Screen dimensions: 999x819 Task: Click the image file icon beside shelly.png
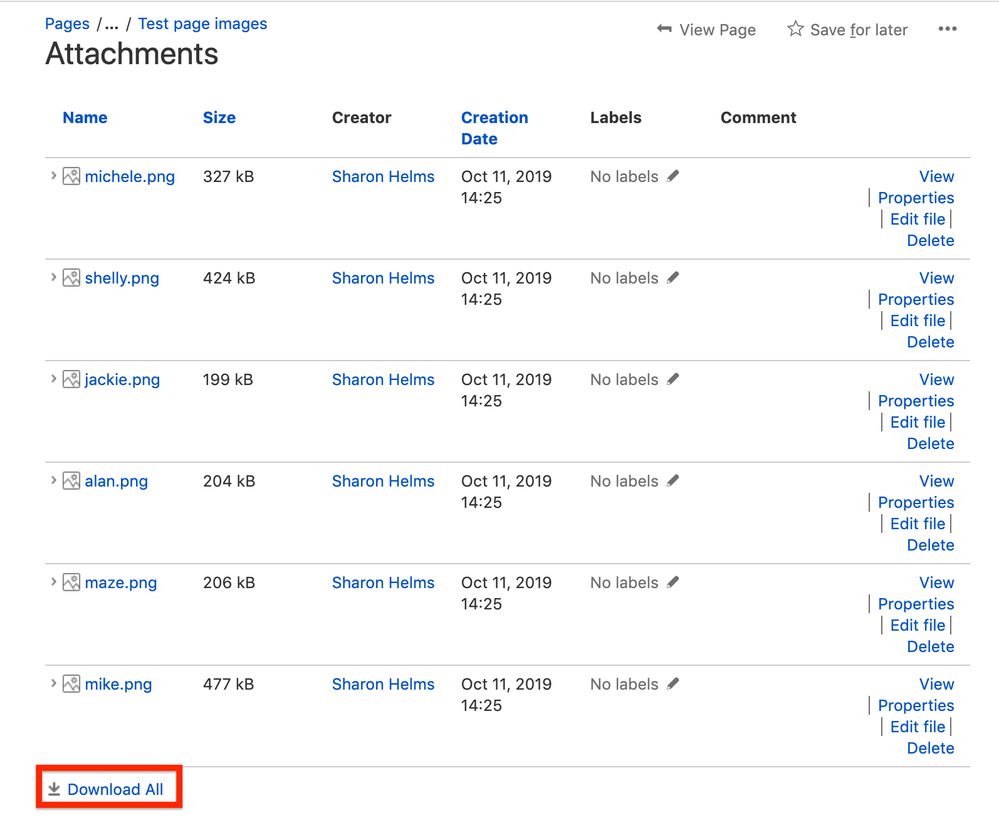(x=71, y=278)
